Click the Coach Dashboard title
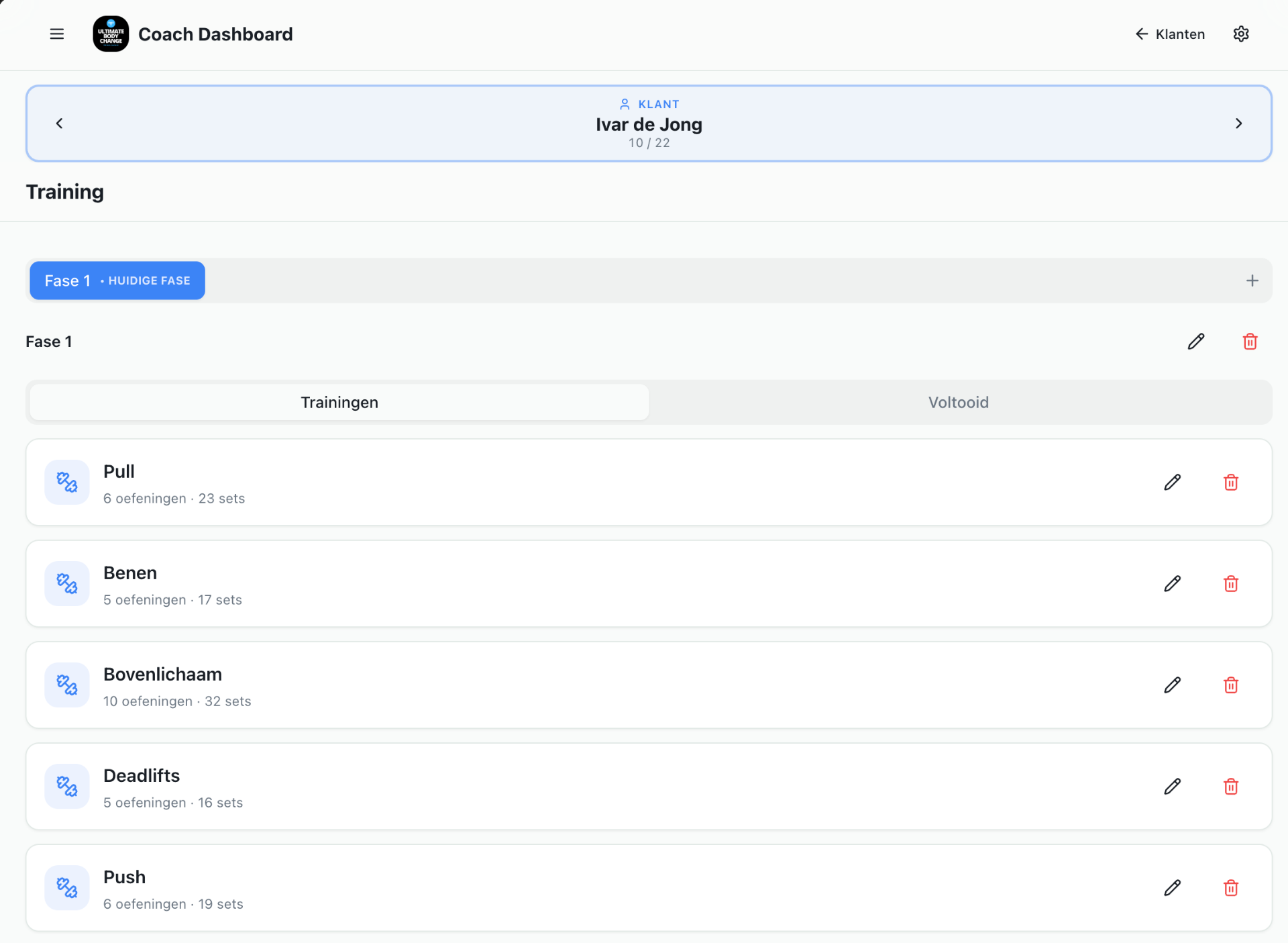1288x943 pixels. coord(215,34)
